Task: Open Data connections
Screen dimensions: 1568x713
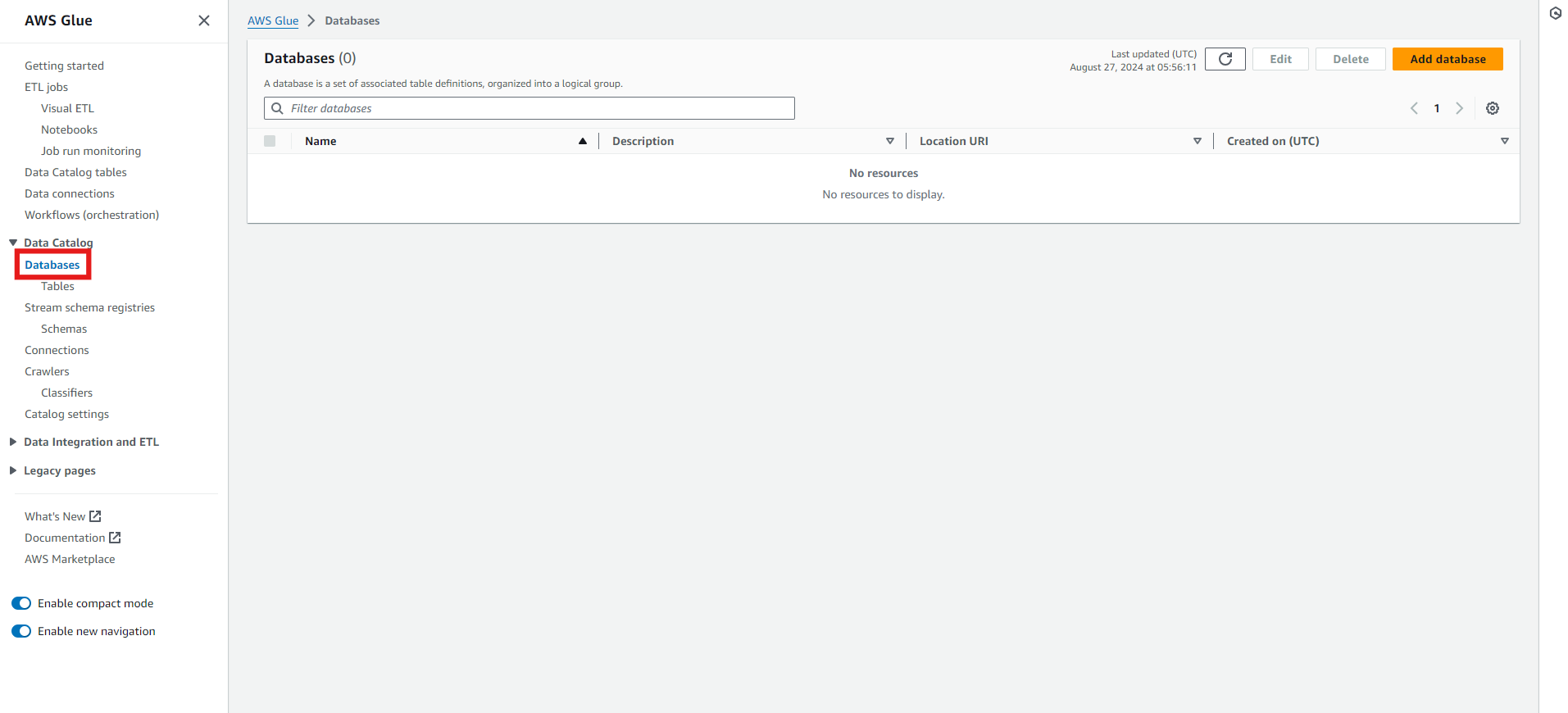Action: tap(70, 193)
